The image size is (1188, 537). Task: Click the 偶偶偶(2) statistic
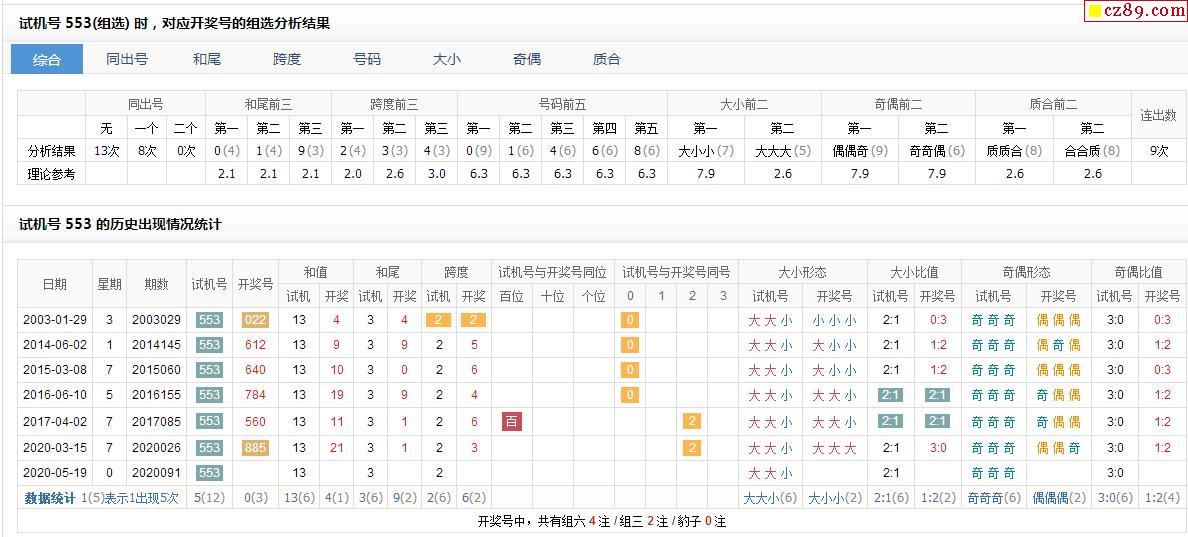1058,498
